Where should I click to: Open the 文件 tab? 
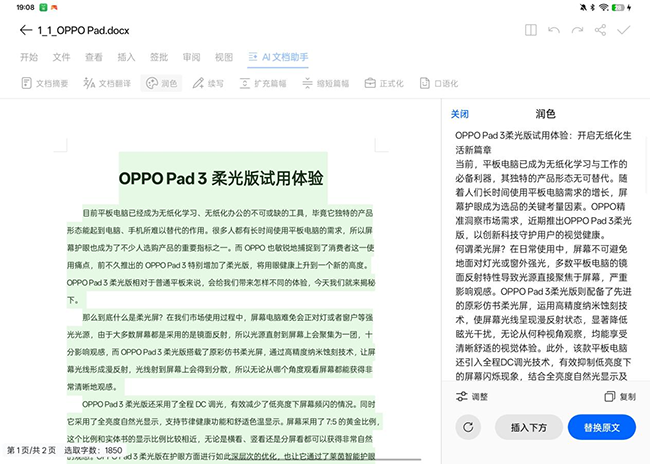(x=61, y=57)
